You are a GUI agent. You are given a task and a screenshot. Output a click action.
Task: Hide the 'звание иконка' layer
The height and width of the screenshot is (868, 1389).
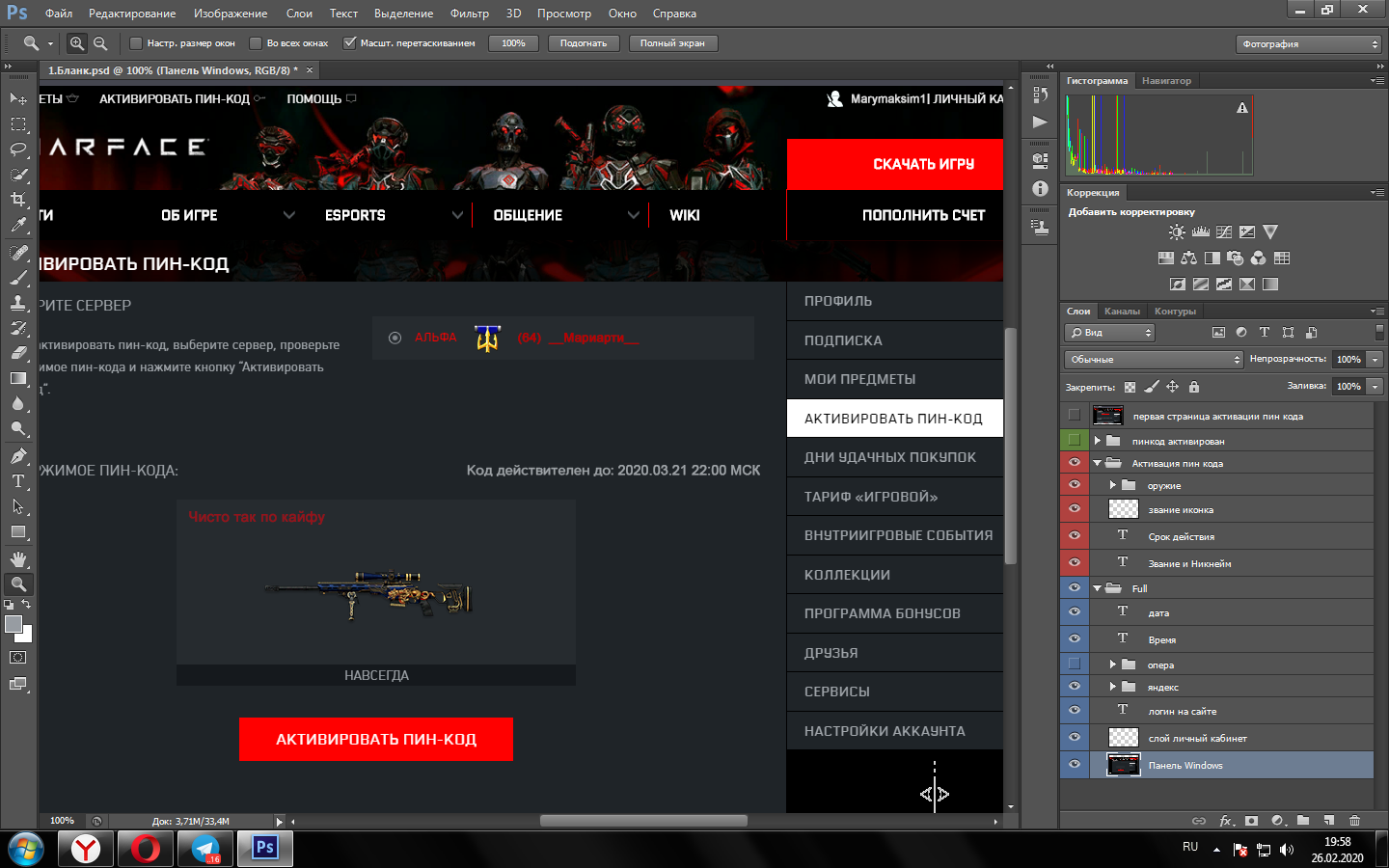click(x=1074, y=508)
